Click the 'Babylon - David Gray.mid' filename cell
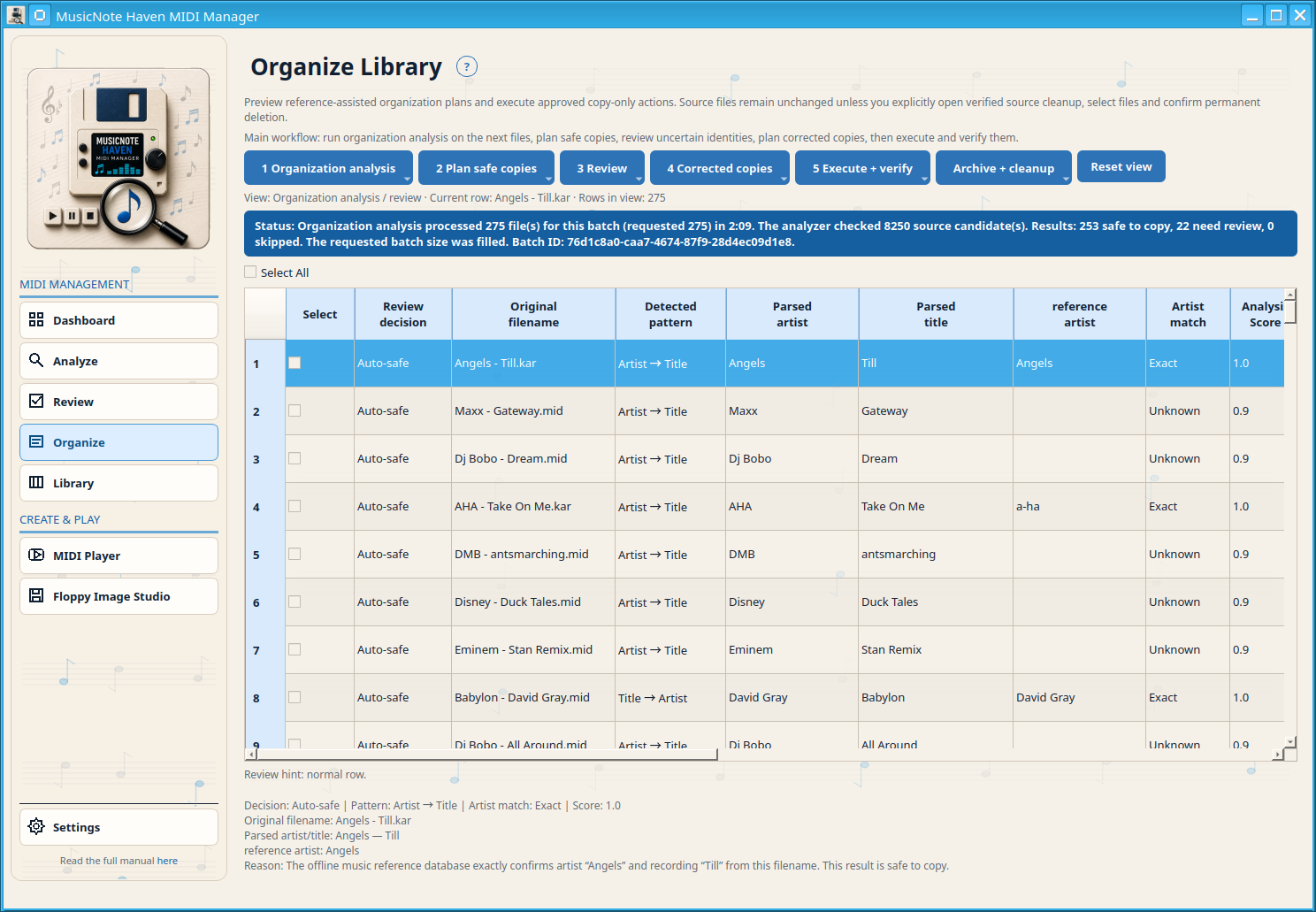 pyautogui.click(x=533, y=697)
